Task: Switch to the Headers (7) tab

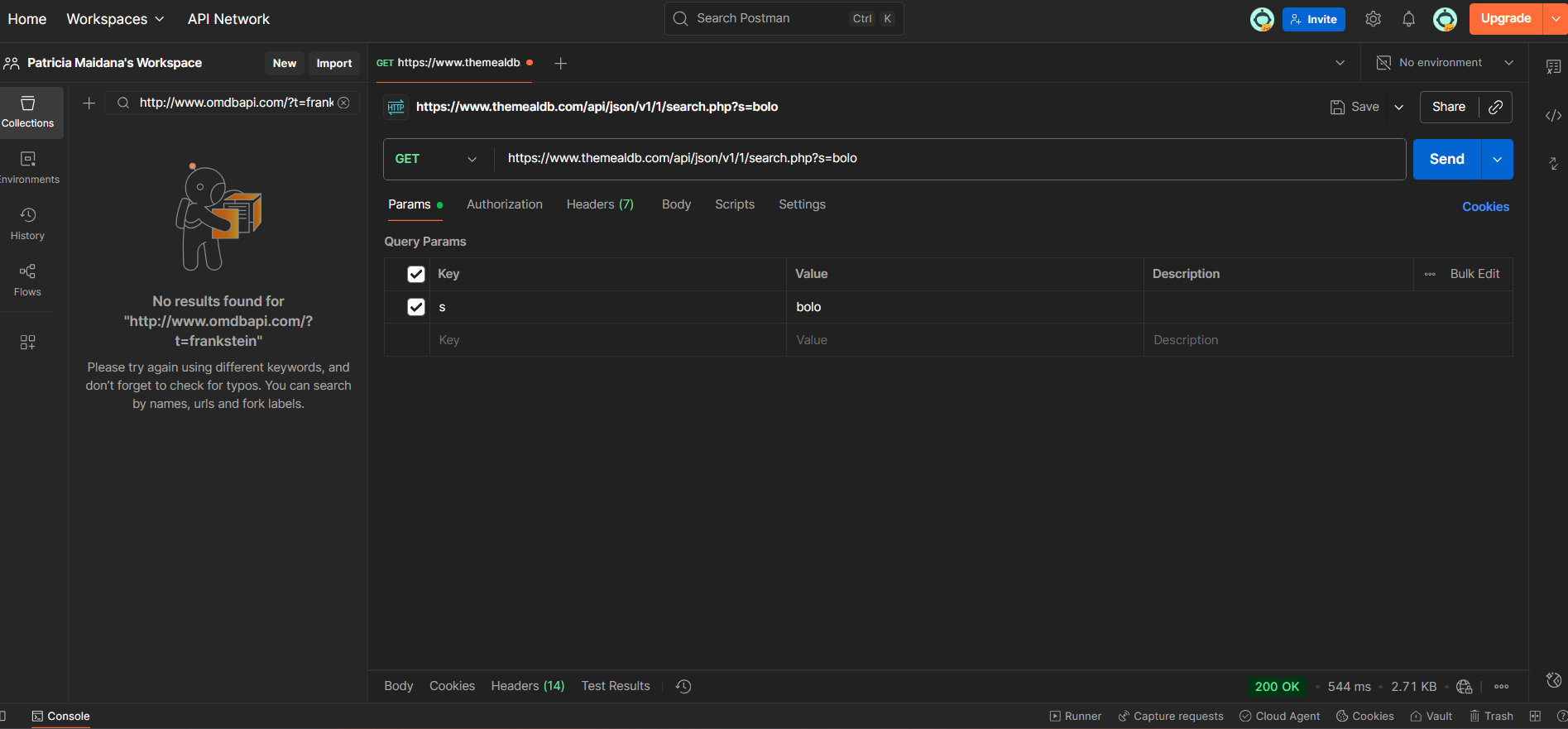Action: pos(599,204)
